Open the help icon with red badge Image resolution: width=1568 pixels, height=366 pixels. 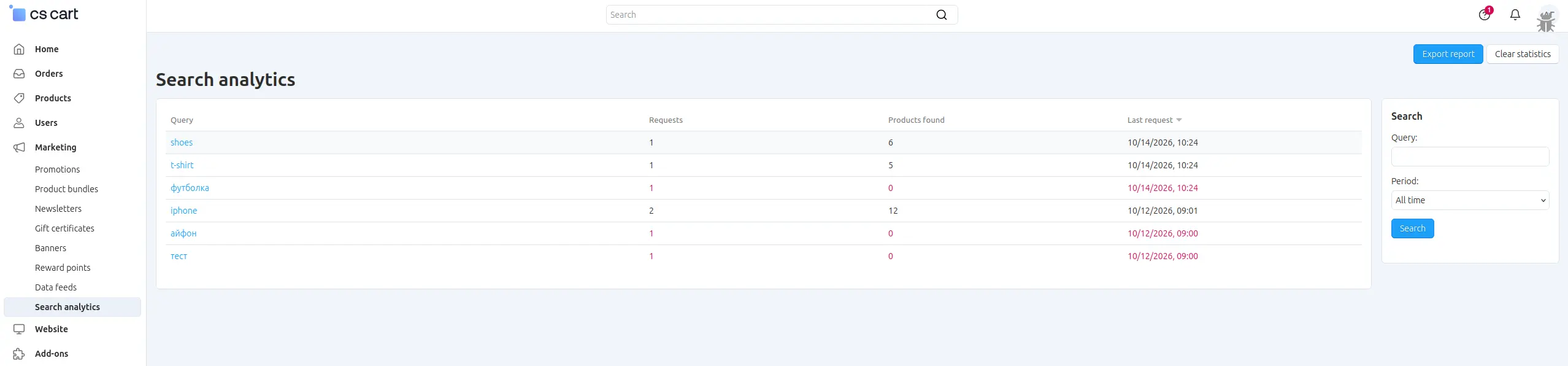point(1485,14)
